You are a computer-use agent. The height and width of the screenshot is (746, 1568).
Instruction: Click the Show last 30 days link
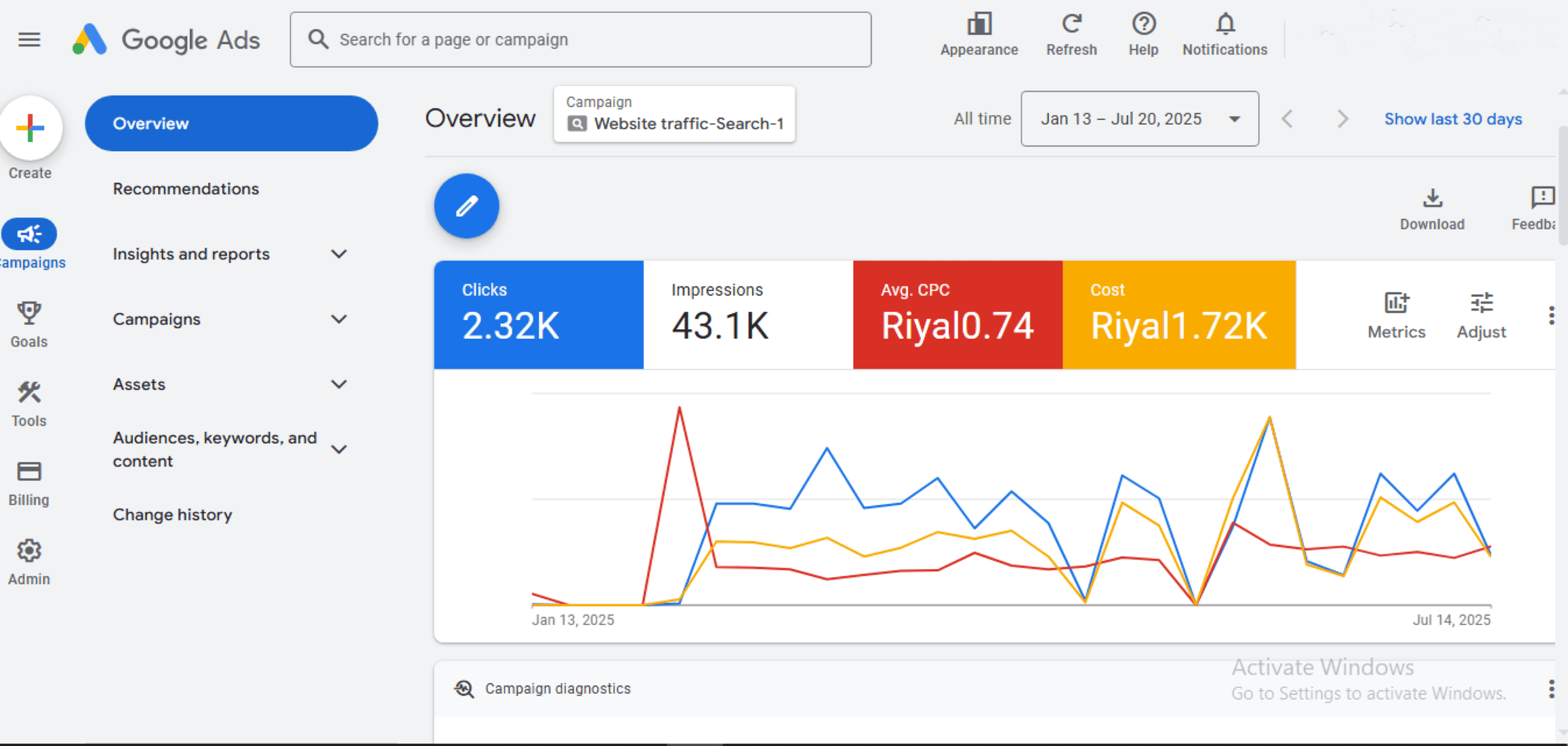tap(1453, 119)
